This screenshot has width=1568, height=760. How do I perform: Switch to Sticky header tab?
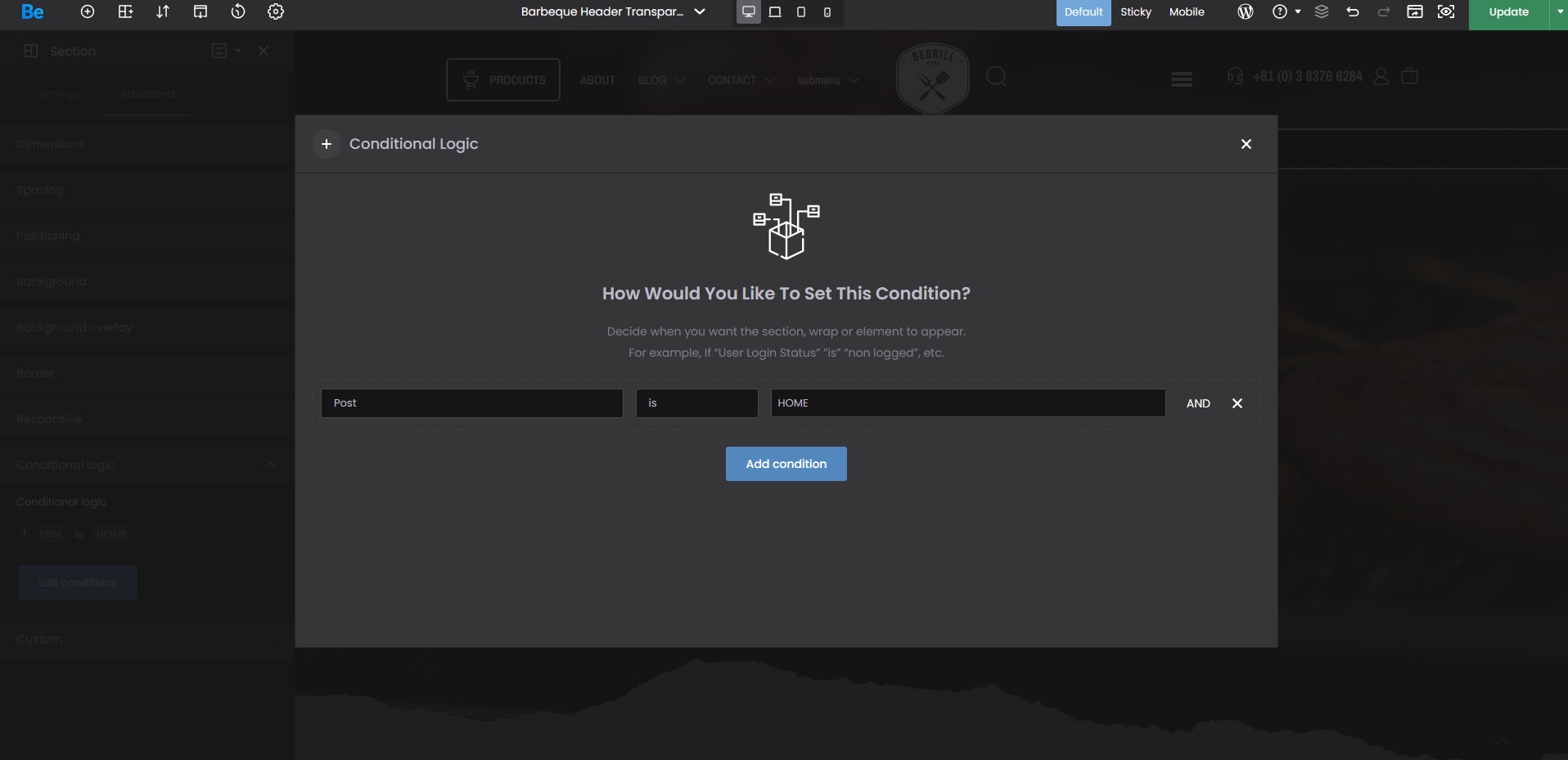click(x=1135, y=12)
